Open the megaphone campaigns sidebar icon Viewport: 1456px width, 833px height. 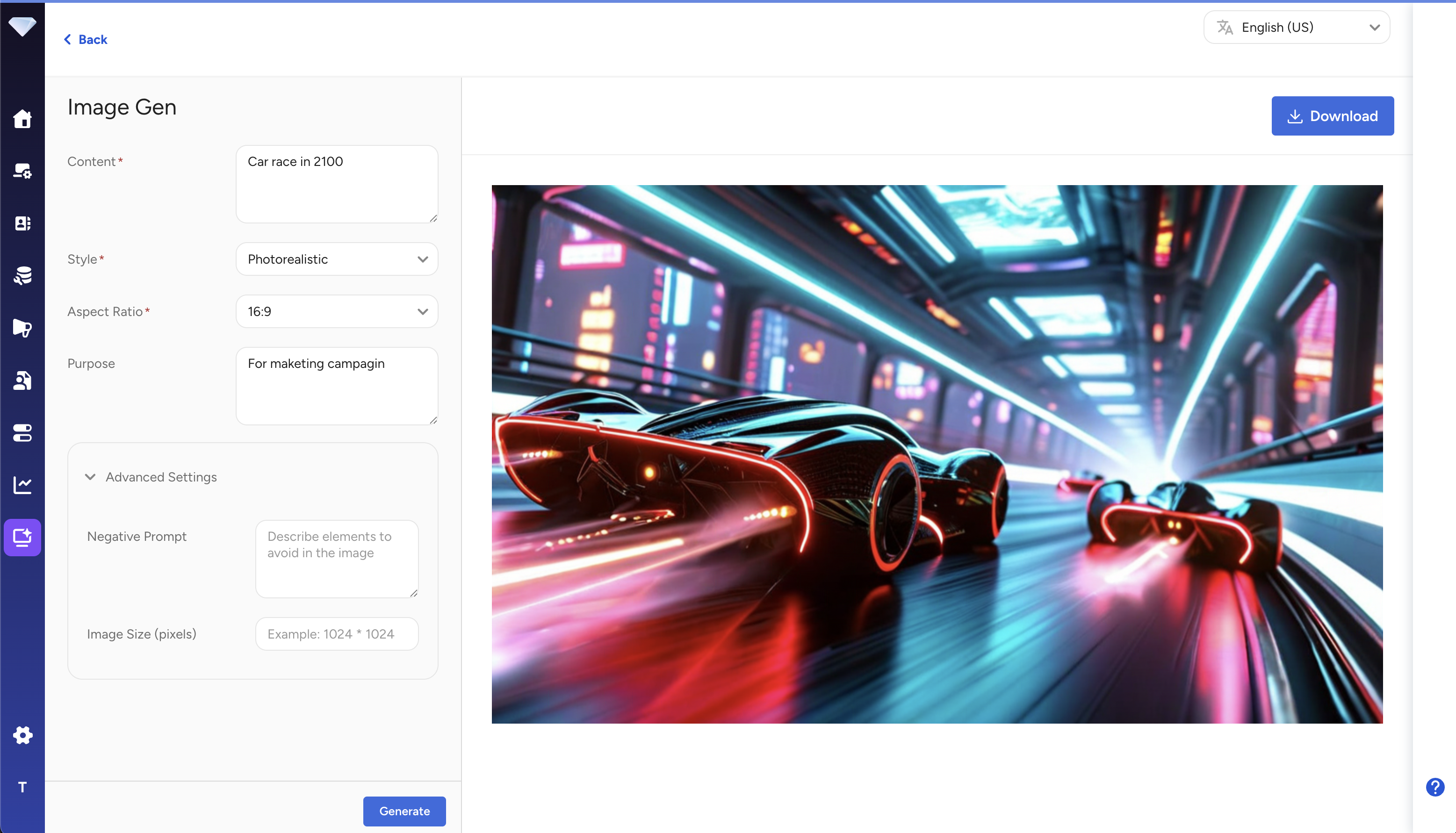pyautogui.click(x=22, y=328)
